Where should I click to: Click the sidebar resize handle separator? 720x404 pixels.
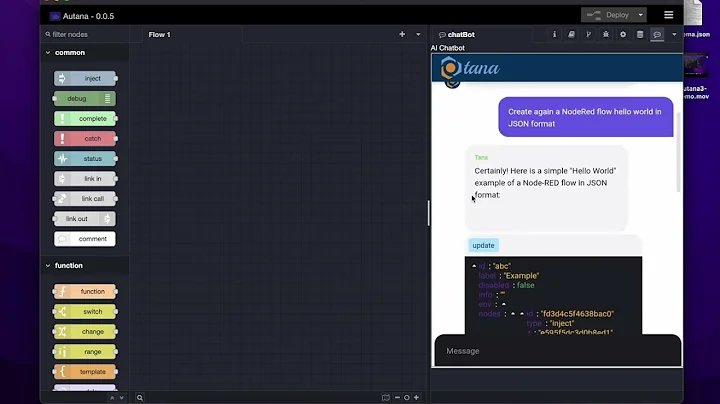point(428,213)
